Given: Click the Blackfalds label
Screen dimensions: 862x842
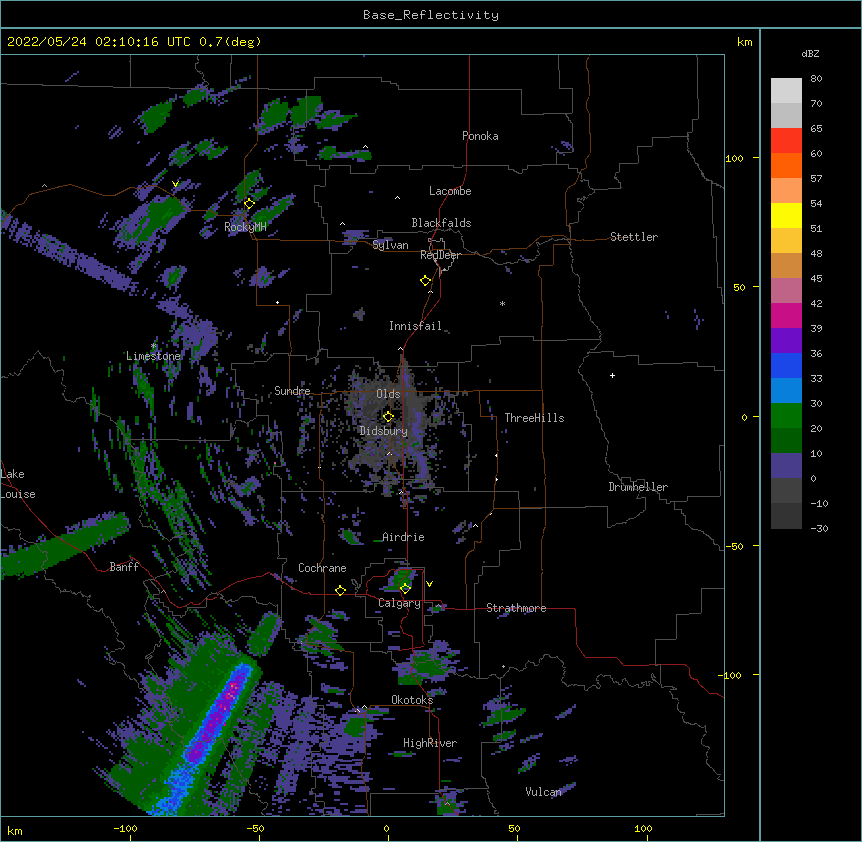Looking at the screenshot, I should [441, 223].
